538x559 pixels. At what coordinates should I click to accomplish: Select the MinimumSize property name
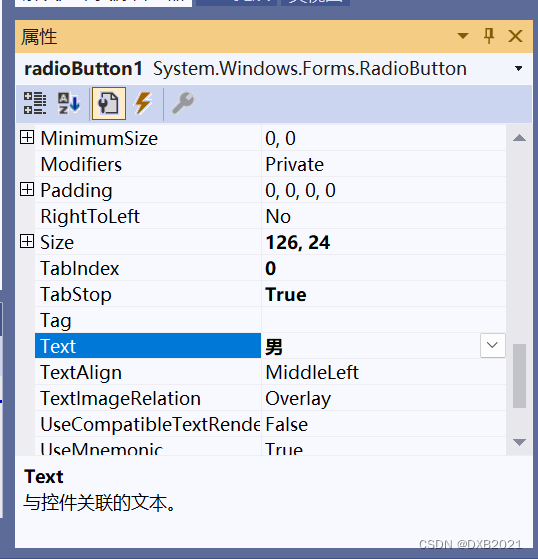(99, 138)
